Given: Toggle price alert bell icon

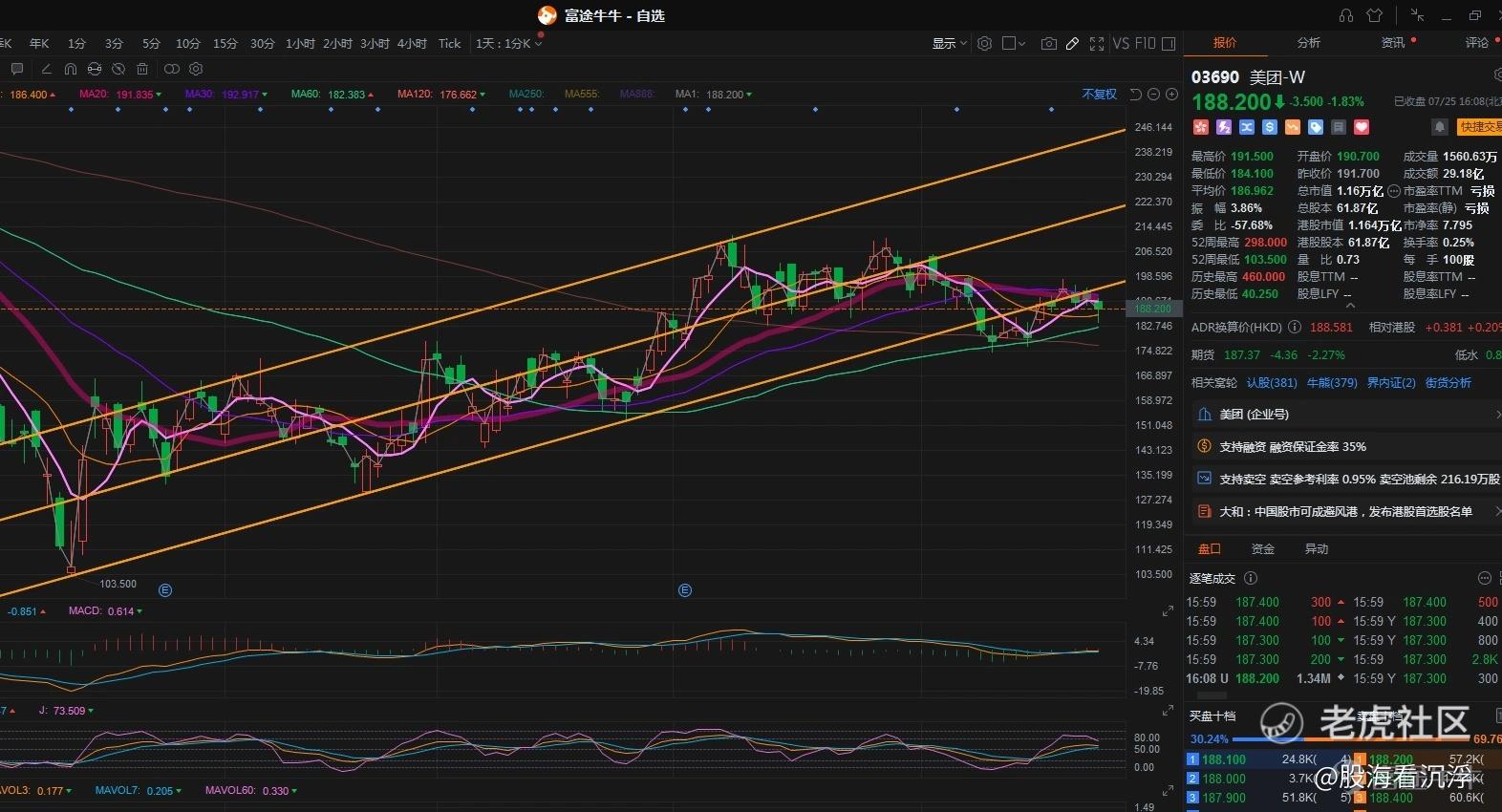Looking at the screenshot, I should click(x=1439, y=127).
